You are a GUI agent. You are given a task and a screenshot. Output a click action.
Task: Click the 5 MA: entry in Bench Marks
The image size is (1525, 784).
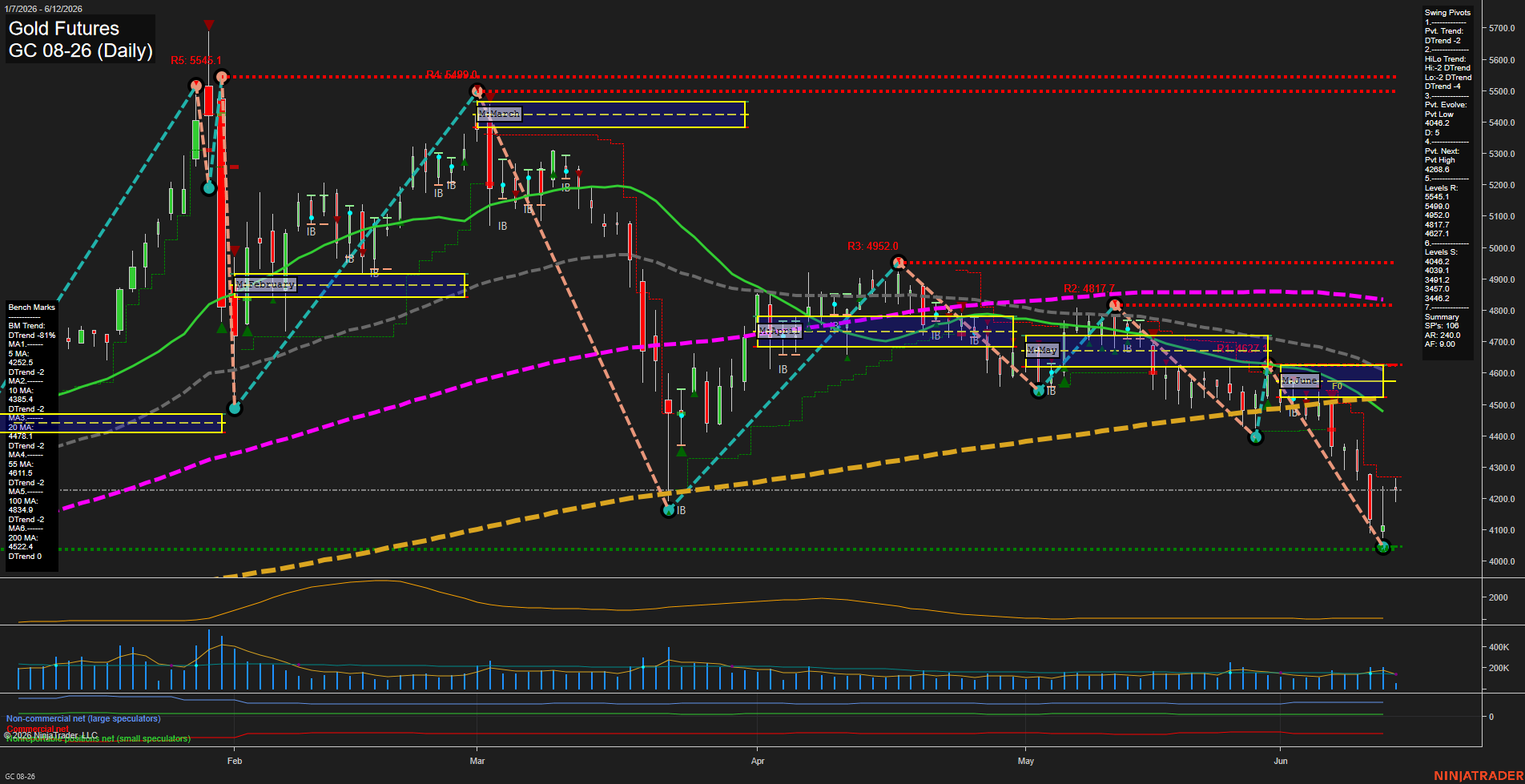tap(19, 354)
